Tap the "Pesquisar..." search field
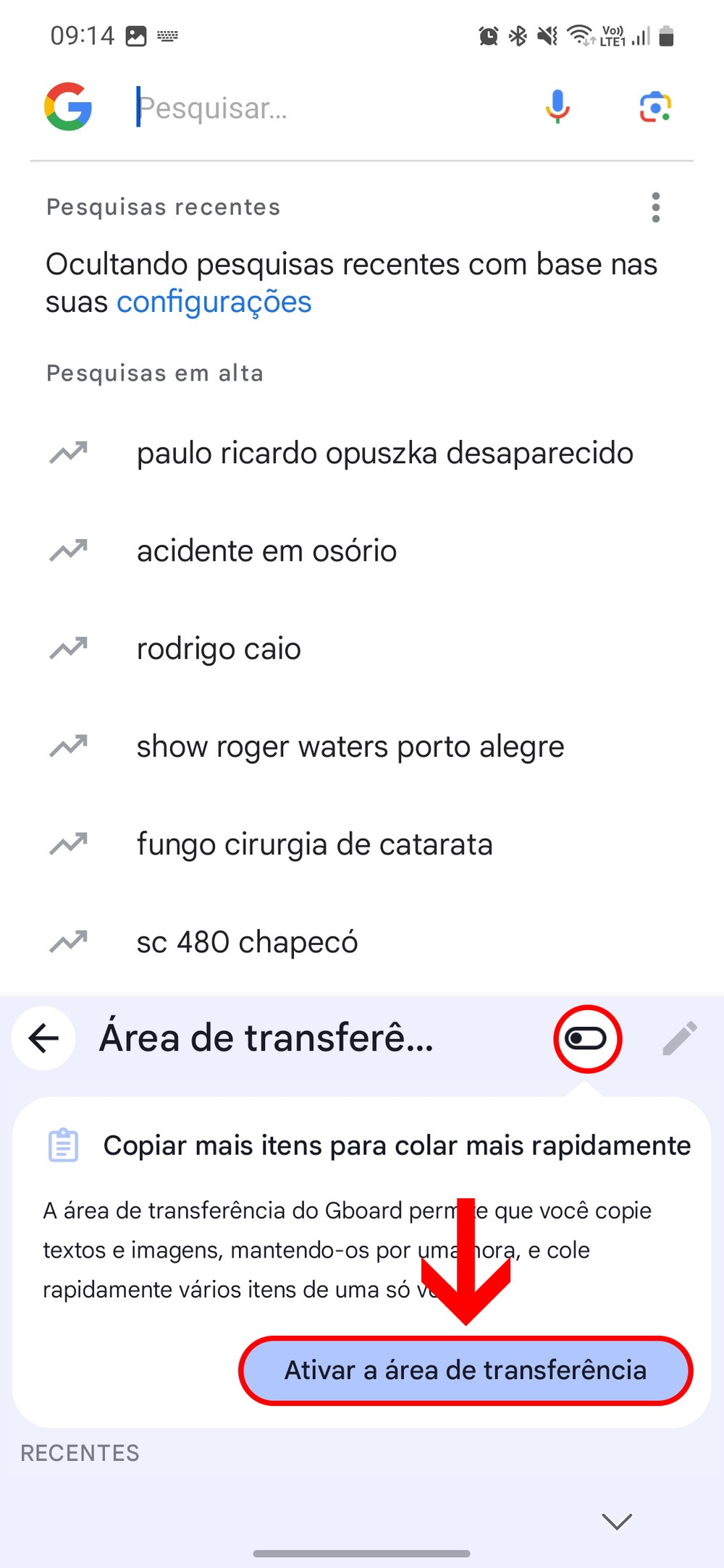Image resolution: width=724 pixels, height=1568 pixels. (326, 108)
